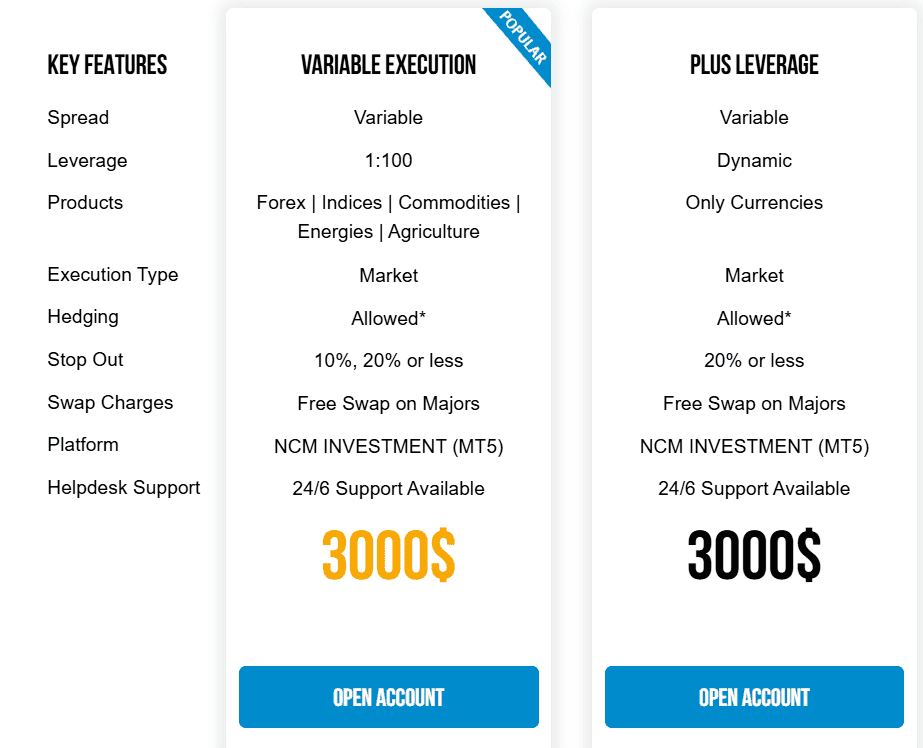This screenshot has height=748, width=923.
Task: Select the 24/6 Support Available text
Action: (388, 489)
